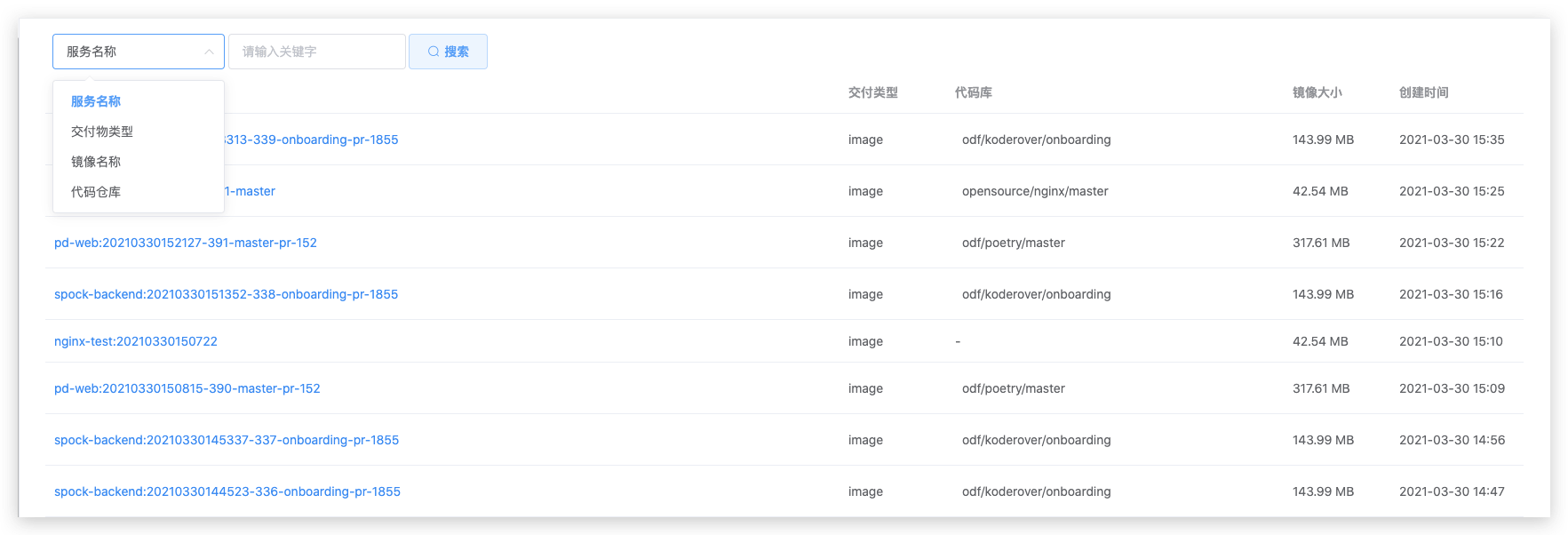The height and width of the screenshot is (535, 1568).
Task: Open pd-web 390-master-pr-152 image link
Action: (x=187, y=388)
